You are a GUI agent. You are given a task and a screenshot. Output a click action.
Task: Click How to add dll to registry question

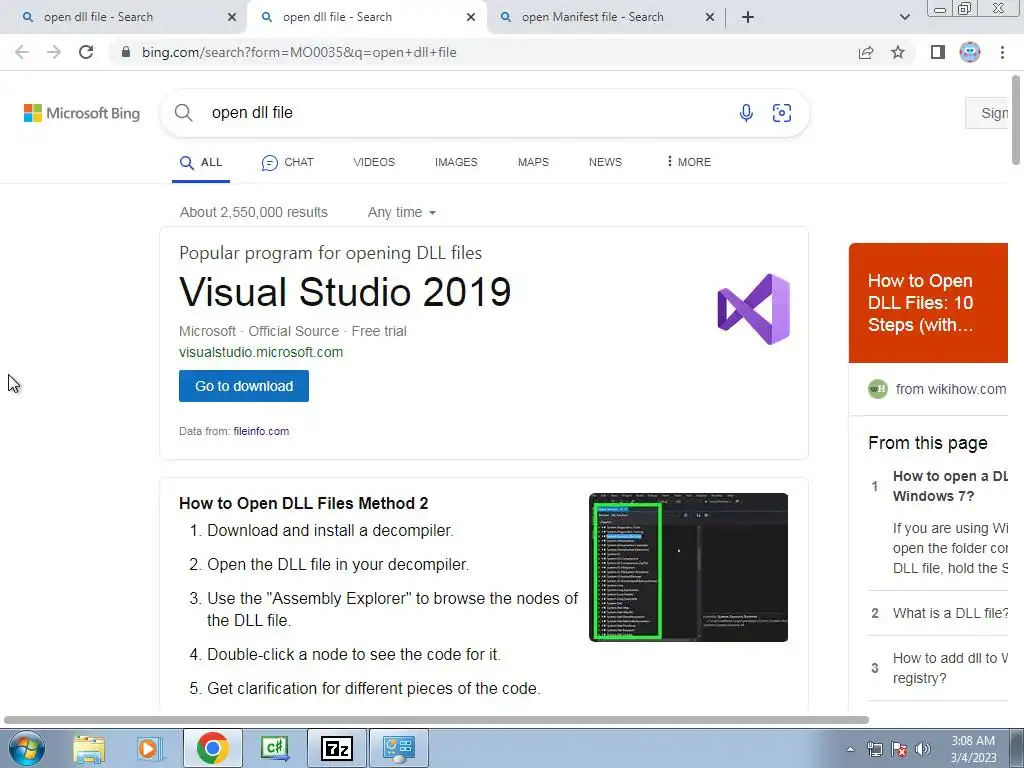pyautogui.click(x=950, y=668)
